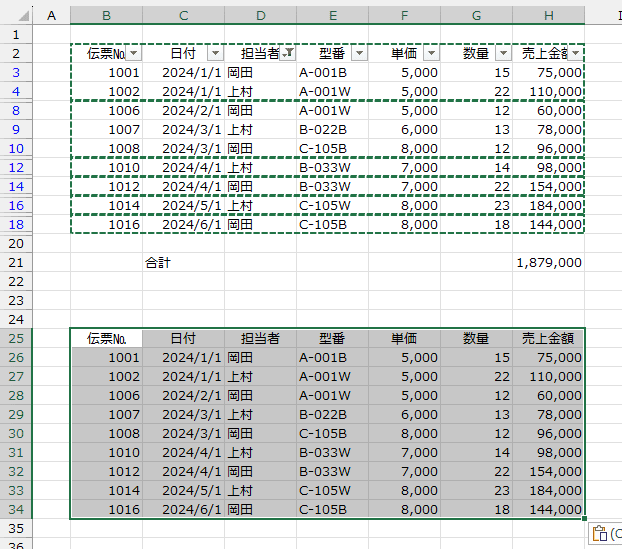Select row 21 header

click(x=17, y=263)
